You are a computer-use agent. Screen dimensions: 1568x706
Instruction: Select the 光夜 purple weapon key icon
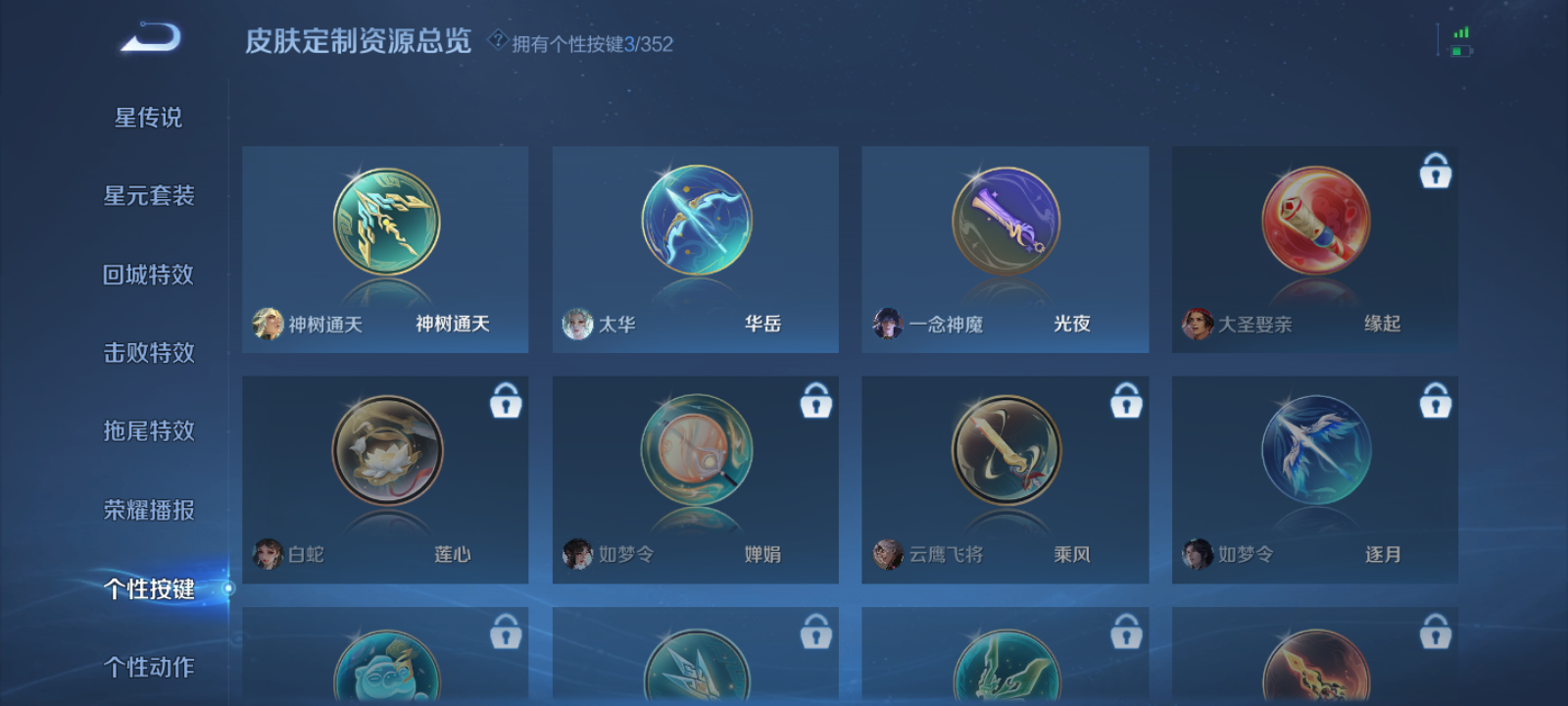pyautogui.click(x=1006, y=221)
